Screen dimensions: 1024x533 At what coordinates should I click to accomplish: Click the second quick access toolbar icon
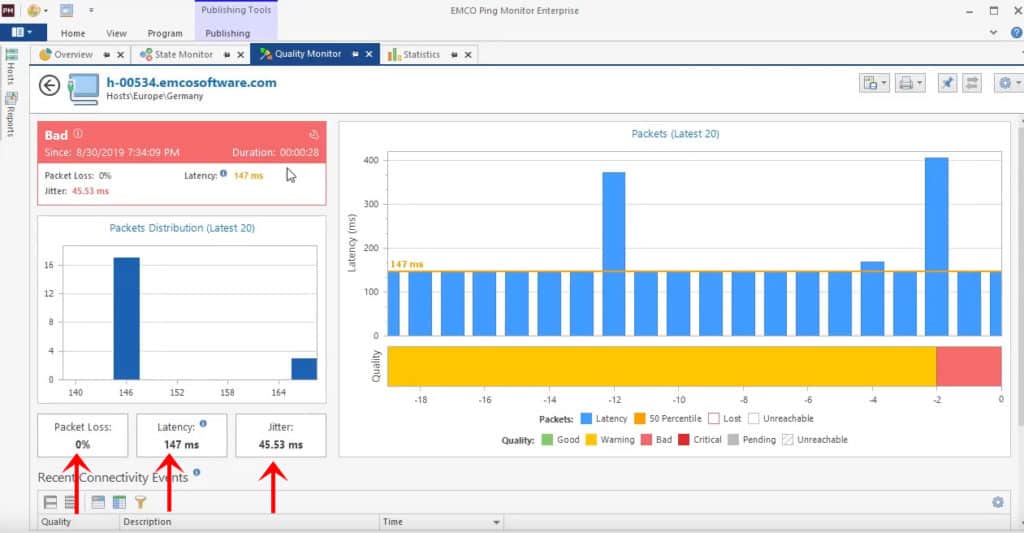(67, 10)
